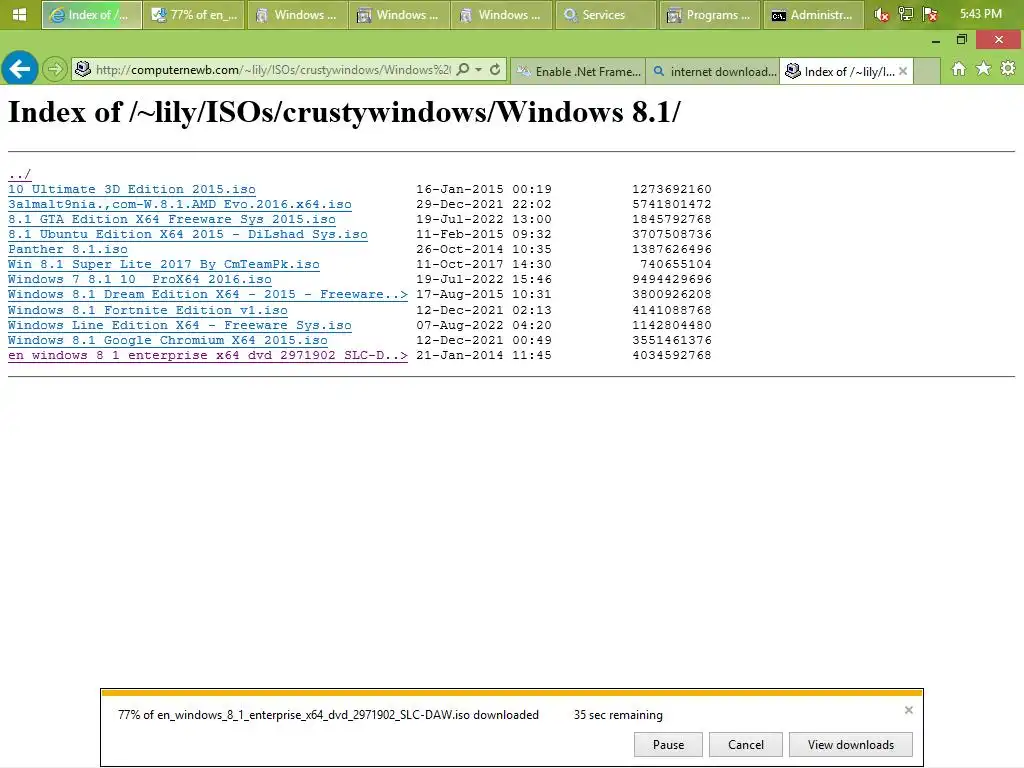
Task: Click the network tray icon
Action: [906, 14]
